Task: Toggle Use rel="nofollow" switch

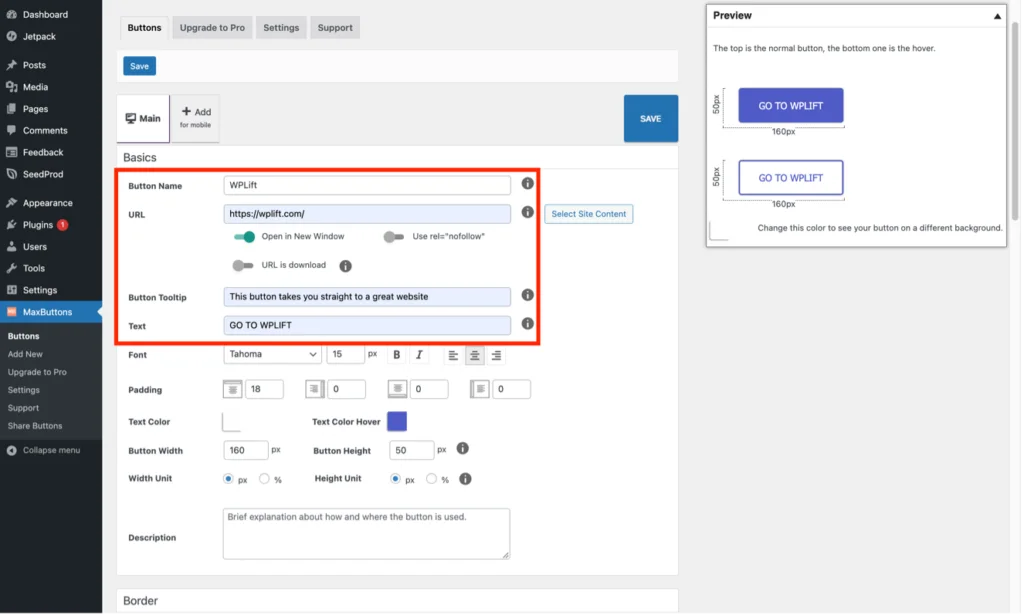Action: [394, 237]
